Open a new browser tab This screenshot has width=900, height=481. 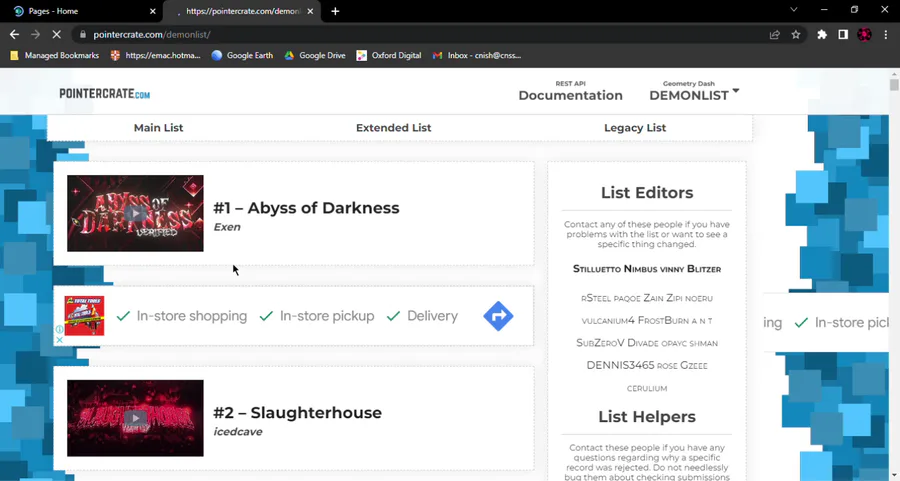click(335, 11)
